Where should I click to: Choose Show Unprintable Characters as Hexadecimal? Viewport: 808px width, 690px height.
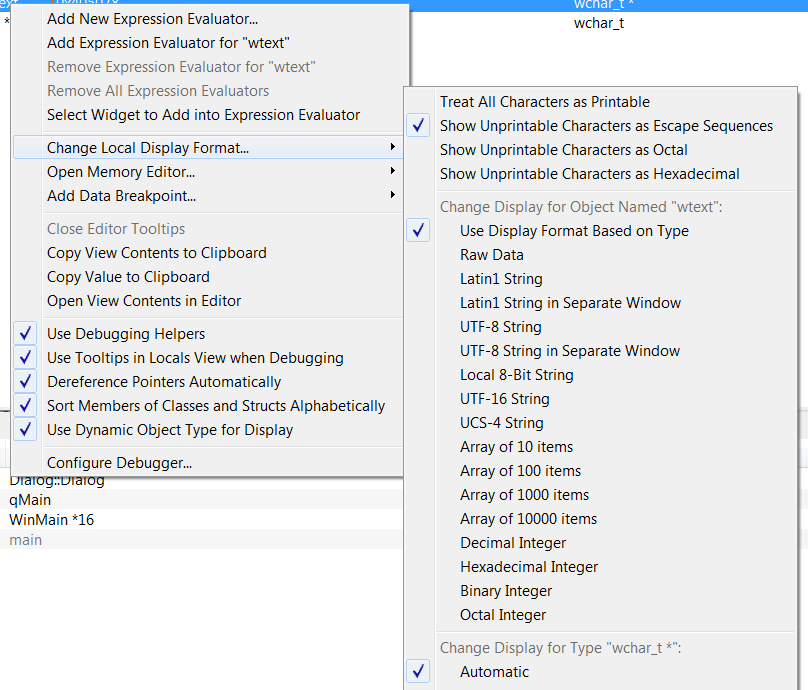[x=589, y=174]
